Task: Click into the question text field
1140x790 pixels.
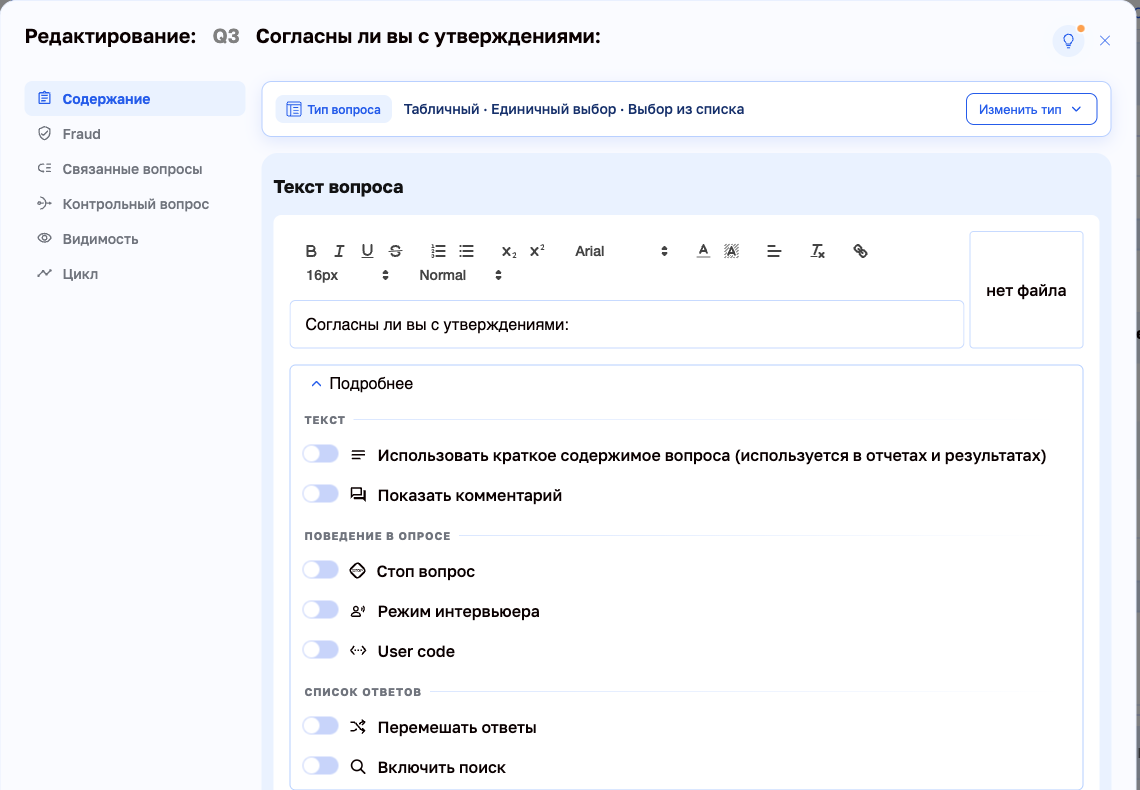Action: click(627, 324)
